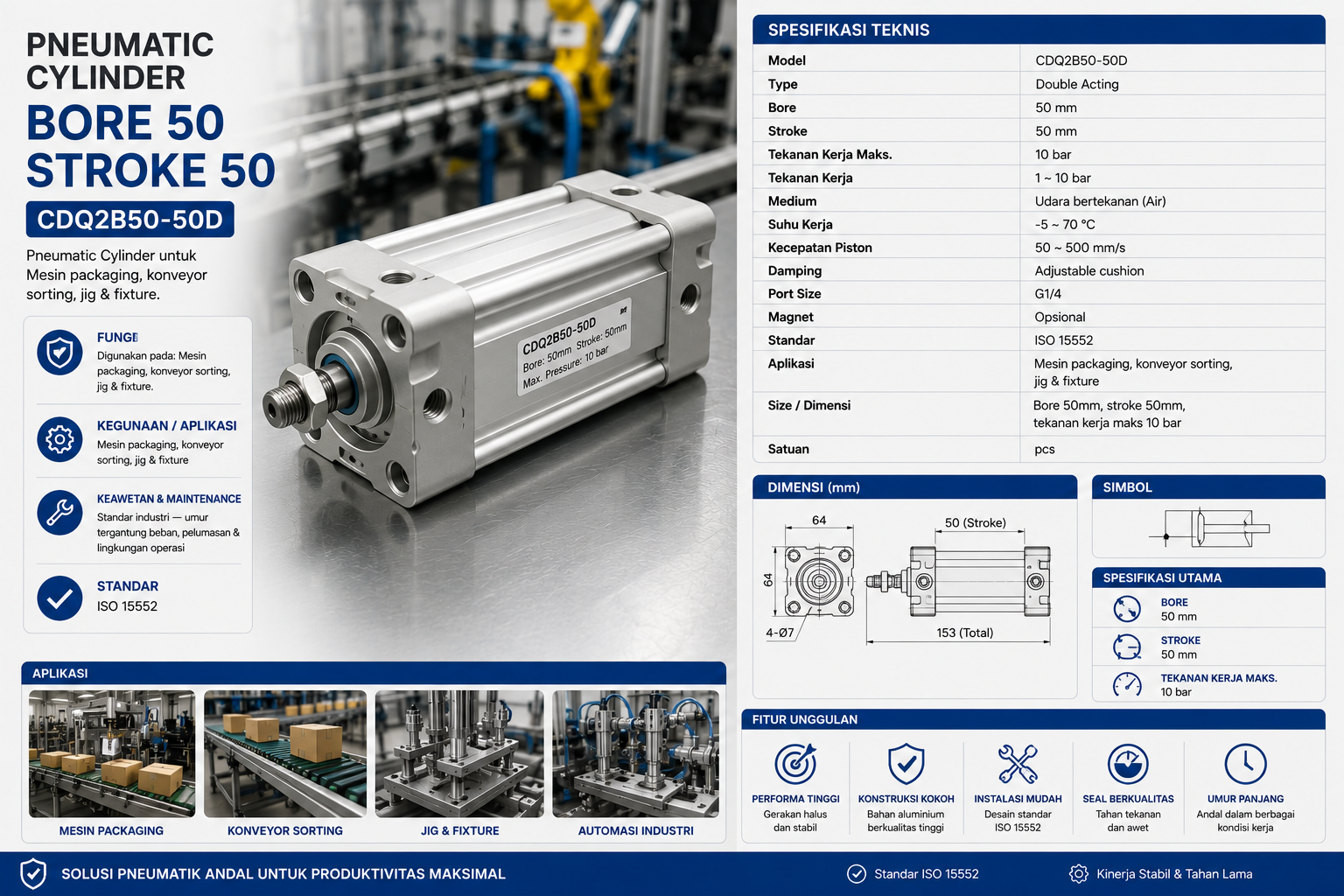The image size is (1344, 896).
Task: Select the Aplikasi section header
Action: click(x=374, y=673)
